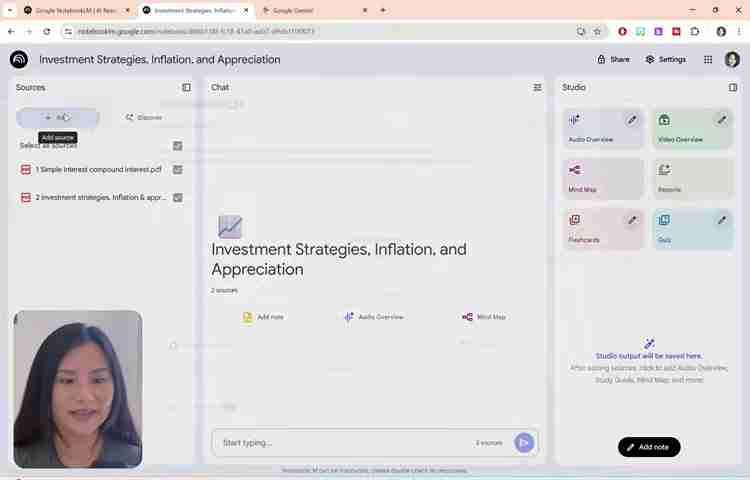Reload the page
This screenshot has width=750, height=480.
(46, 32)
